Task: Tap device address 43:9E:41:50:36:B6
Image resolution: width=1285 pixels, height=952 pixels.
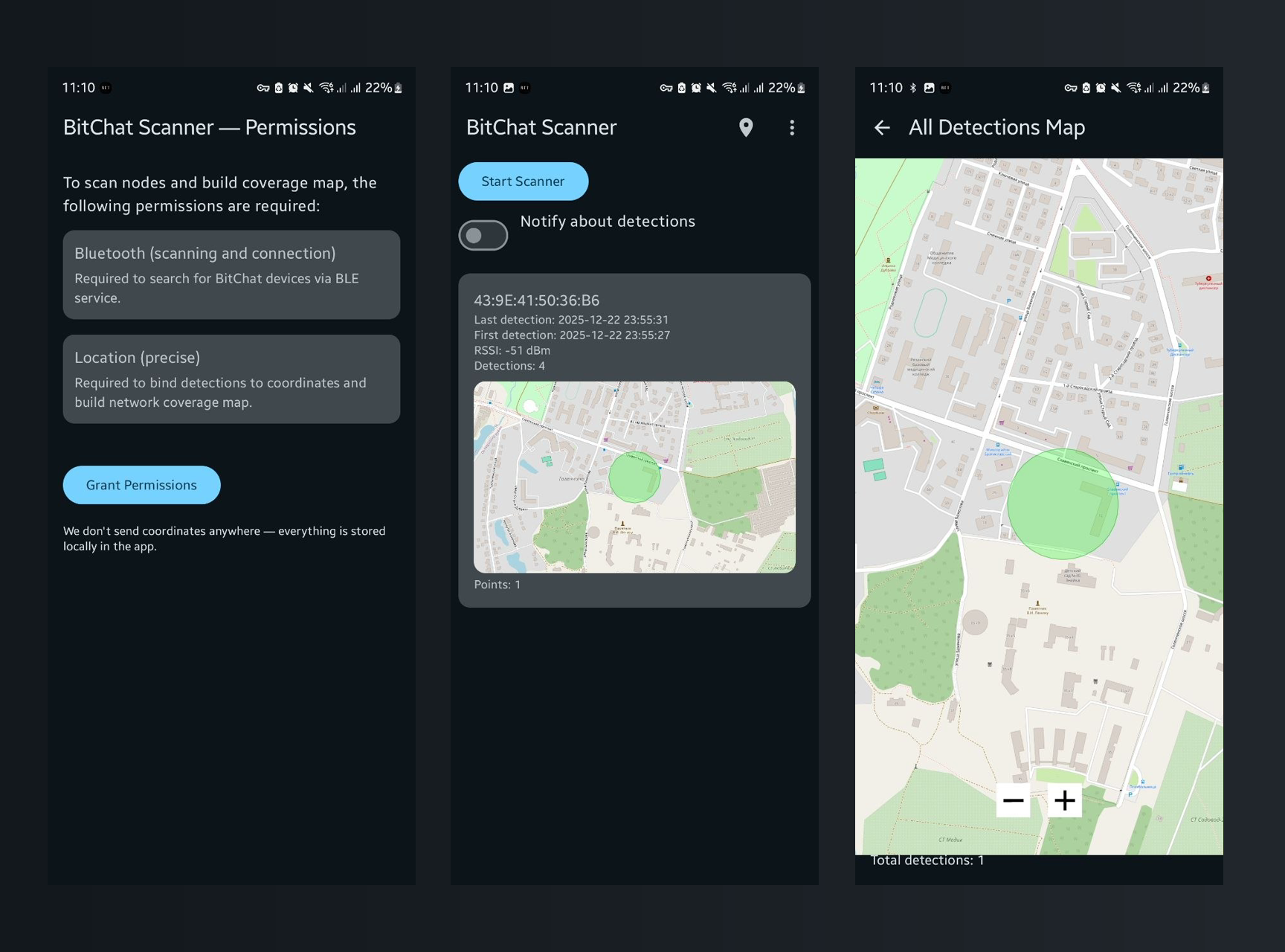Action: pyautogui.click(x=537, y=300)
